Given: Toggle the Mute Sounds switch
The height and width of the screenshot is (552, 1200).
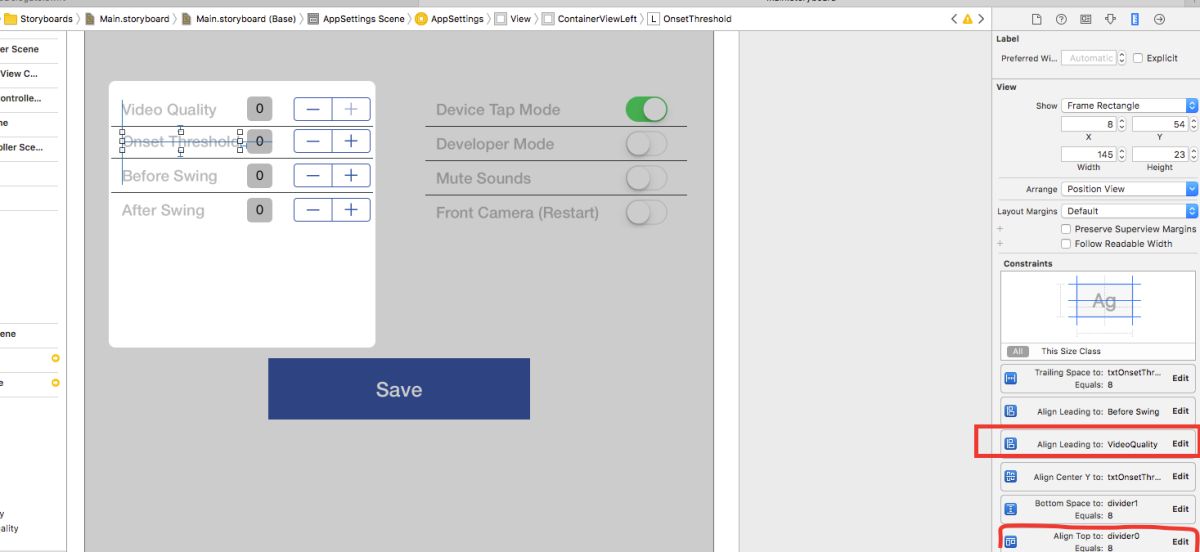Looking at the screenshot, I should pyautogui.click(x=646, y=178).
